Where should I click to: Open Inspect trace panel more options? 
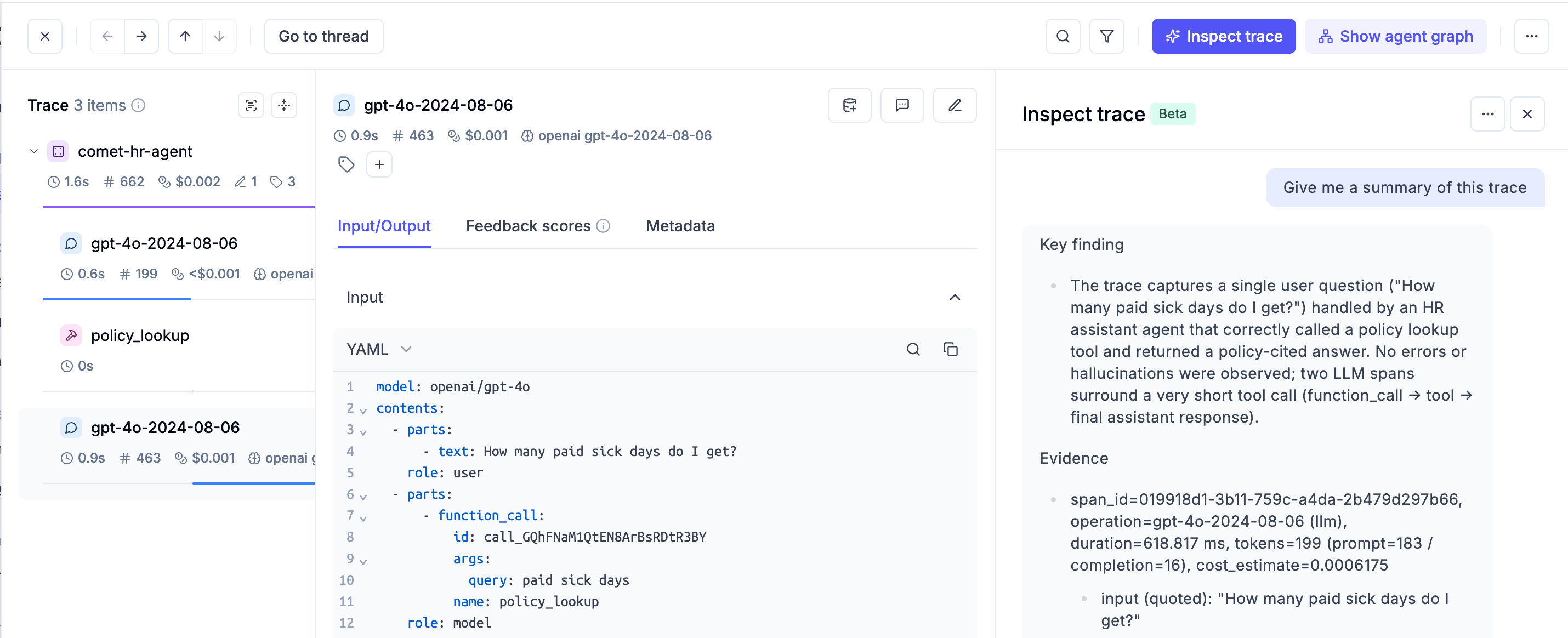1487,114
